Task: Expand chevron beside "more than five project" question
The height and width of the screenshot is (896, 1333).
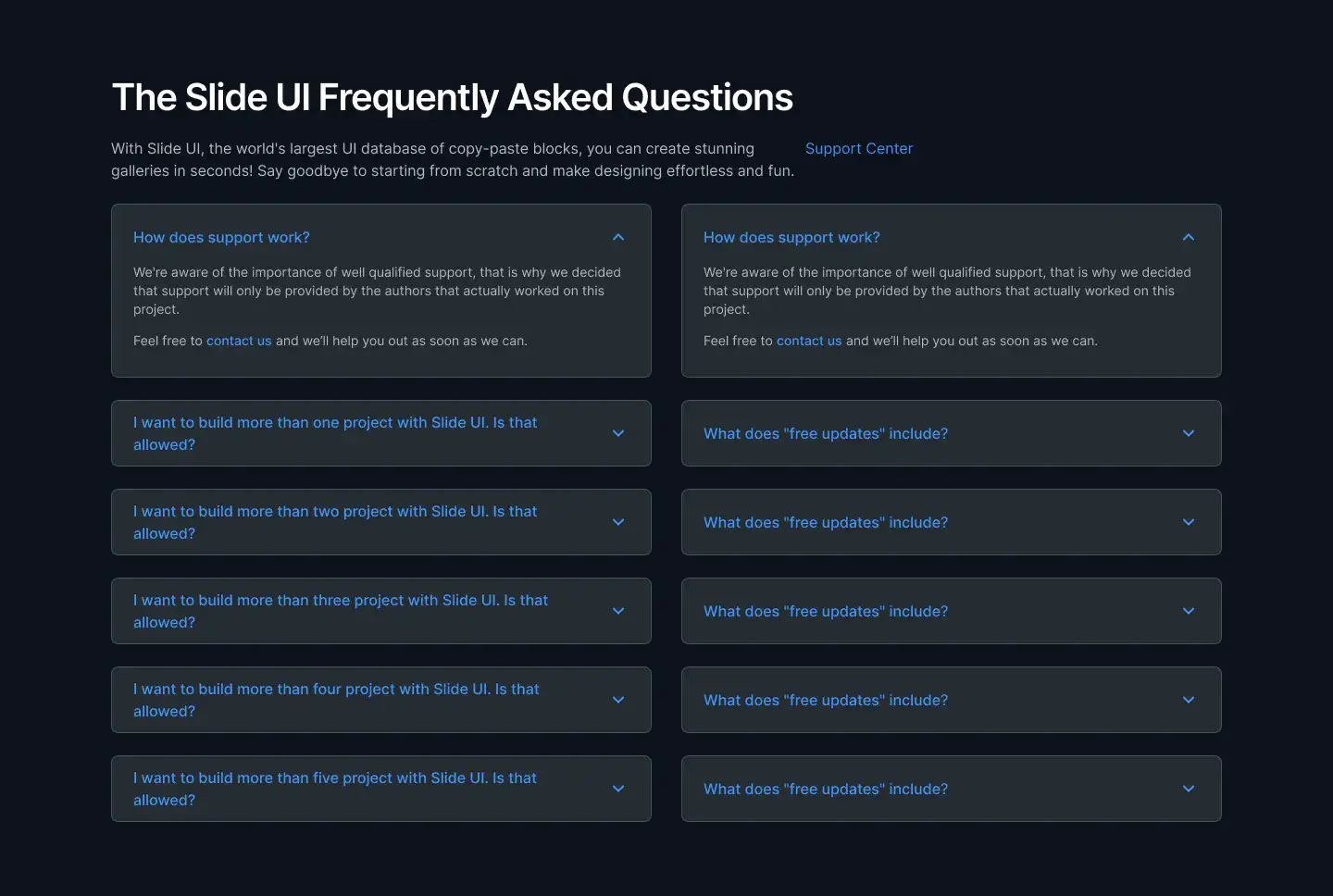Action: pyautogui.click(x=618, y=789)
